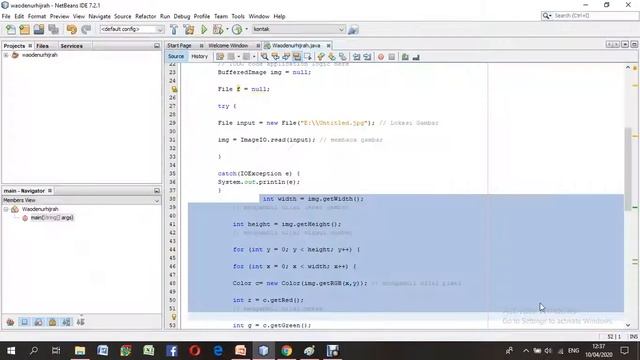The width and height of the screenshot is (640, 360).
Task: Click Find Previous Occurrence editor icon
Action: (275, 57)
